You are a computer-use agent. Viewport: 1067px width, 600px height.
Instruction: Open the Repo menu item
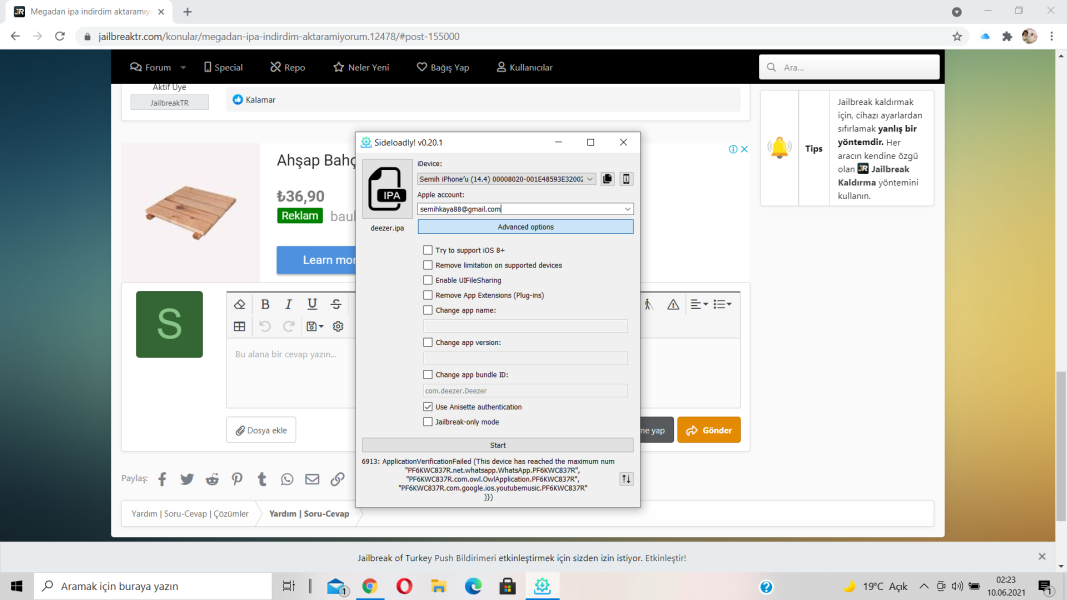[x=288, y=67]
